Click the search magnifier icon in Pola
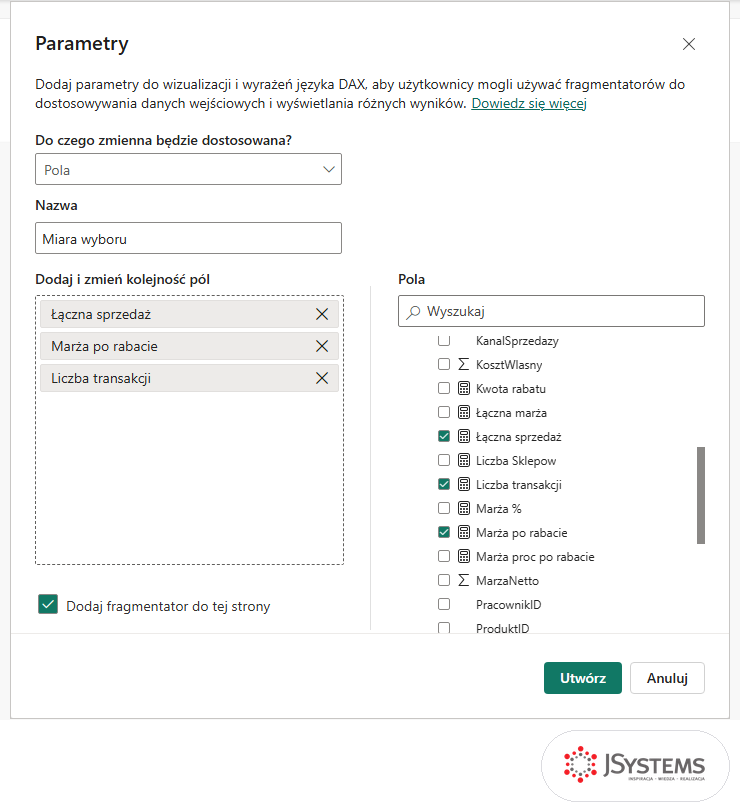This screenshot has width=740, height=812. coord(413,312)
